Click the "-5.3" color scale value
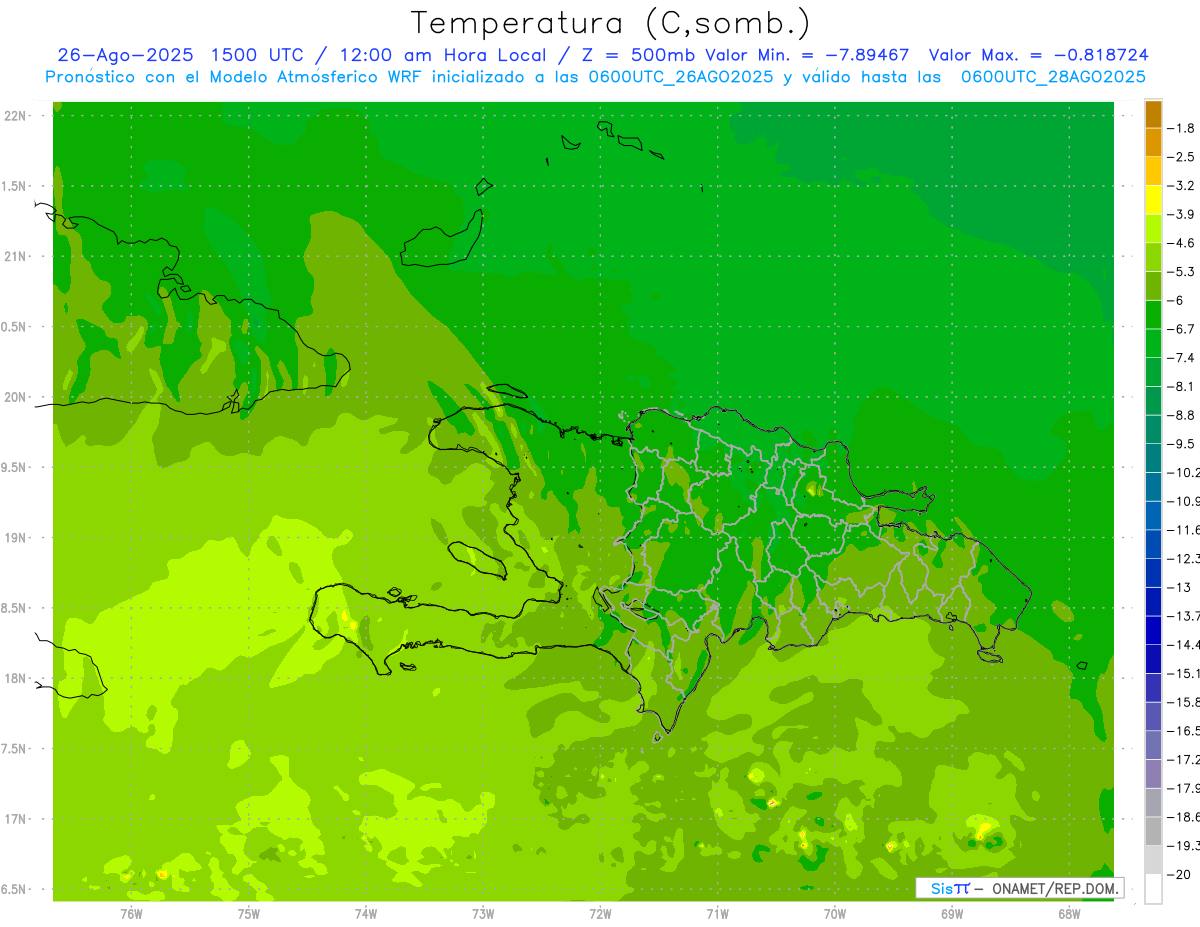Screen dimensions: 1200x927 tap(1181, 272)
